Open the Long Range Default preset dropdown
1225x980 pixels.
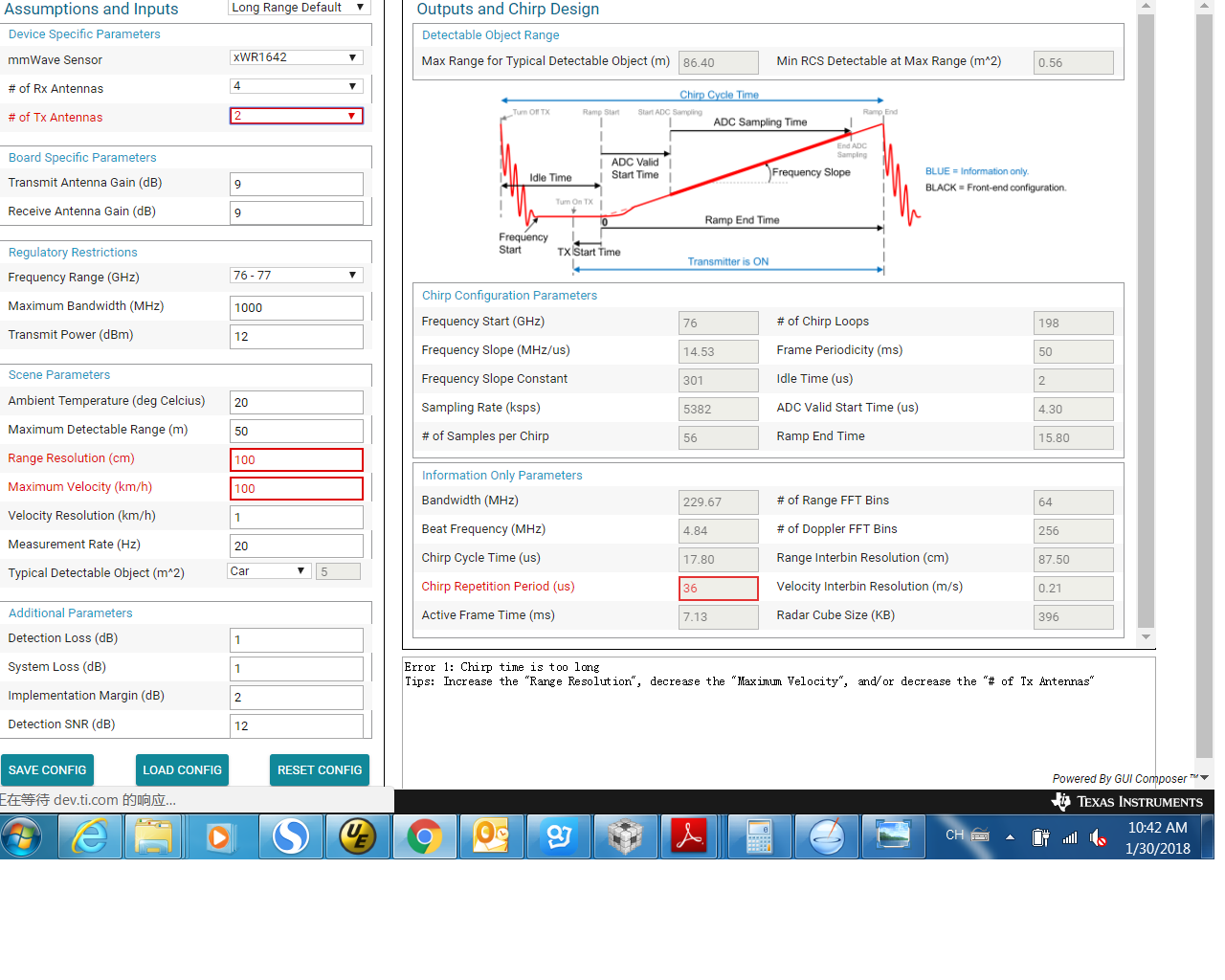pyautogui.click(x=299, y=8)
